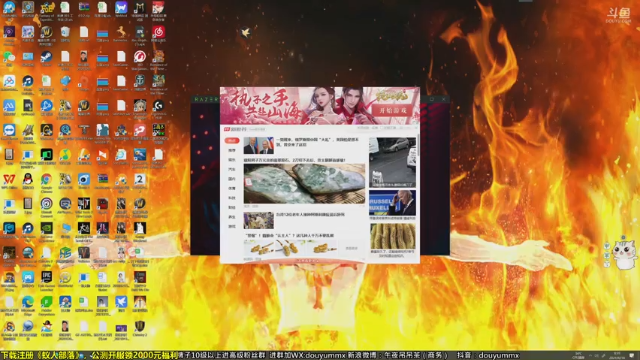Open the Biden and Putin news thumbnail
Image resolution: width=640 pixels, height=360 pixels.
(258, 145)
